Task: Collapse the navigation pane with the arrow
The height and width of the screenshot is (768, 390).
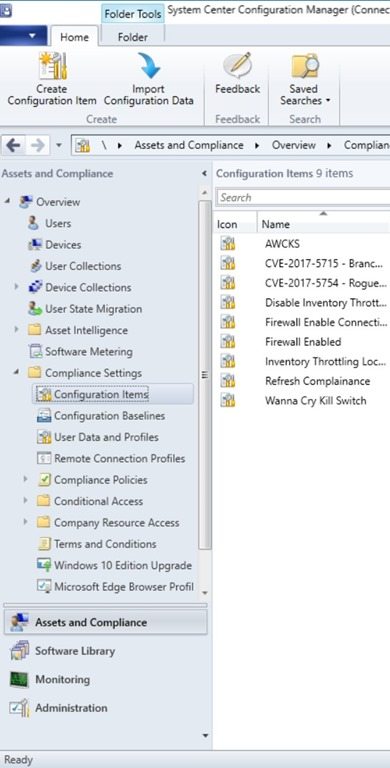Action: tap(204, 174)
